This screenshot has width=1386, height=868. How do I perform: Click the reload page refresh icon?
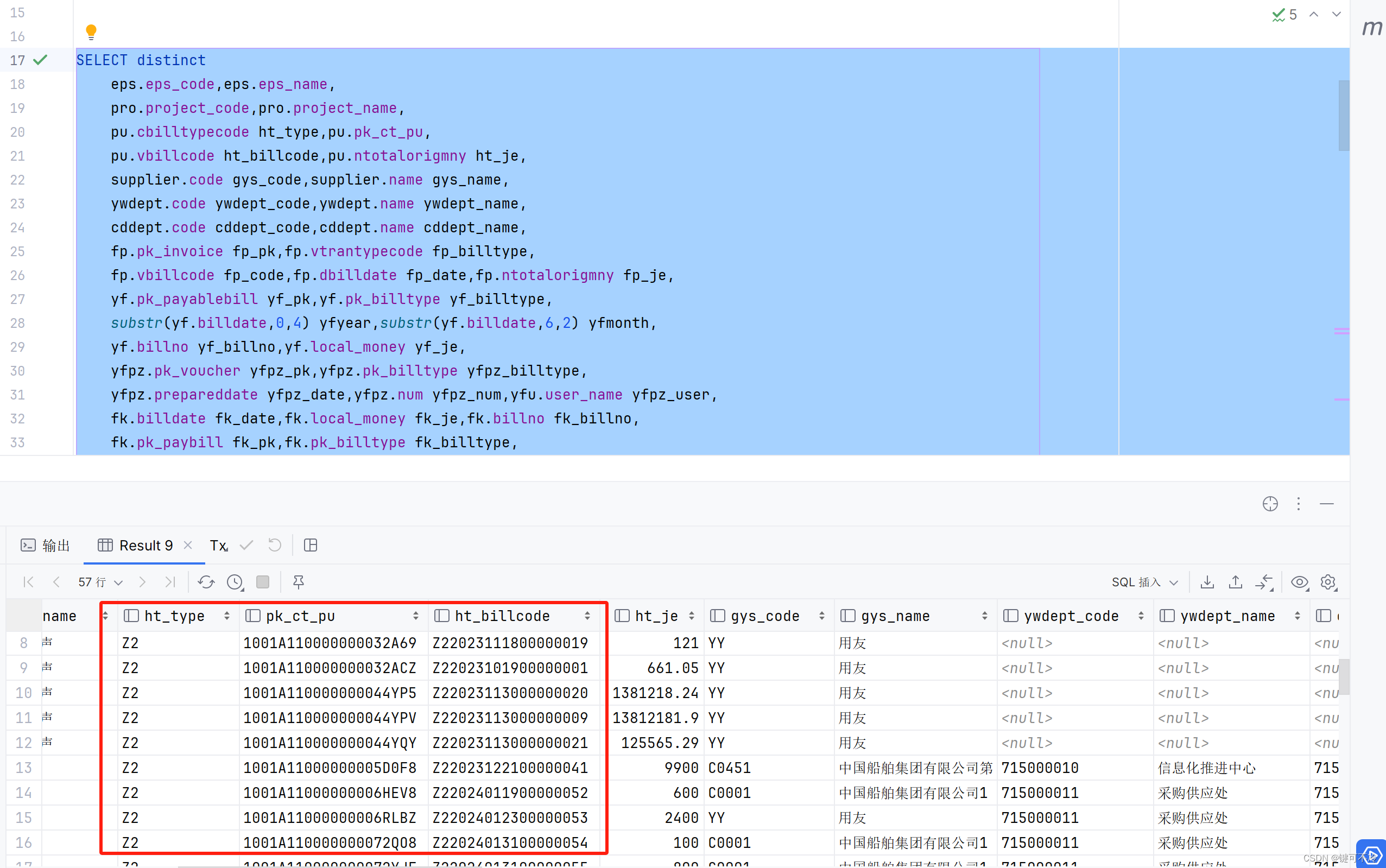(x=206, y=582)
